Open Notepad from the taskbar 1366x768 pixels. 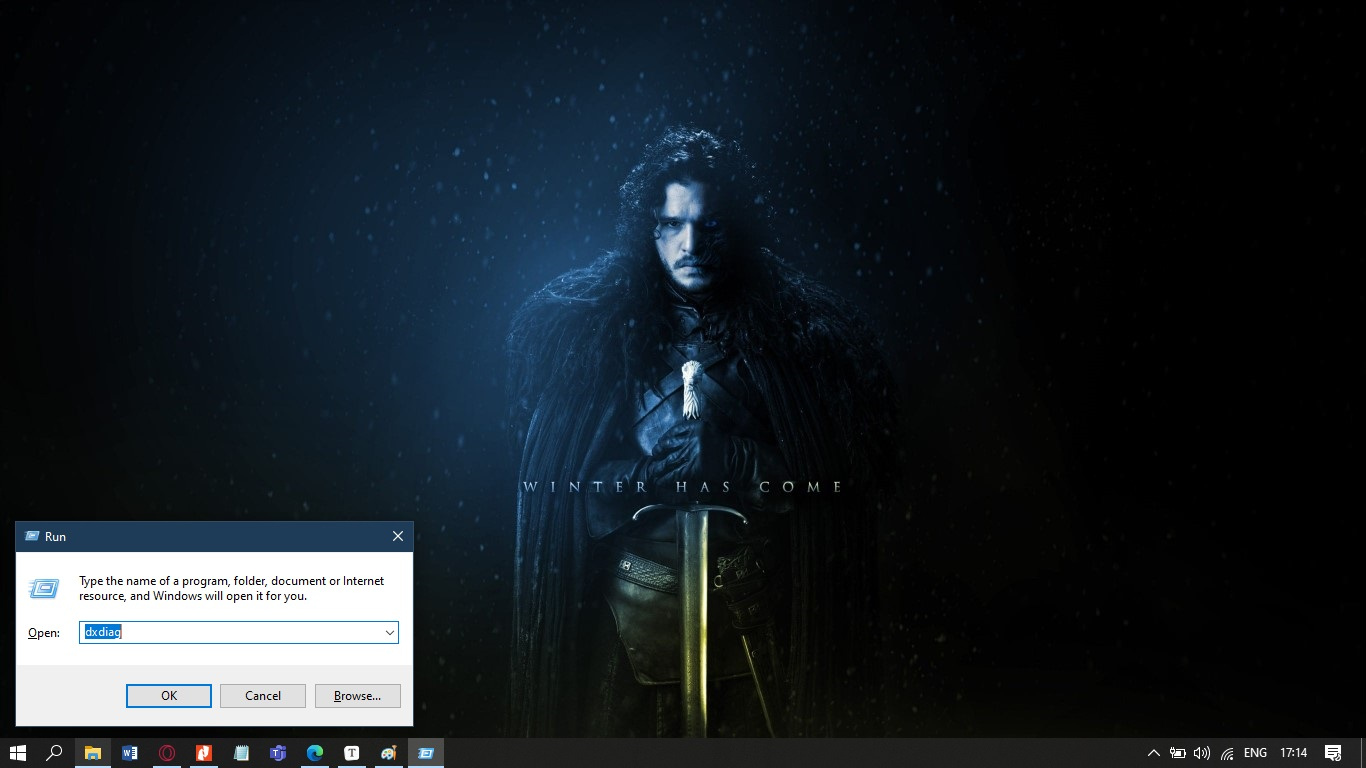[x=241, y=753]
